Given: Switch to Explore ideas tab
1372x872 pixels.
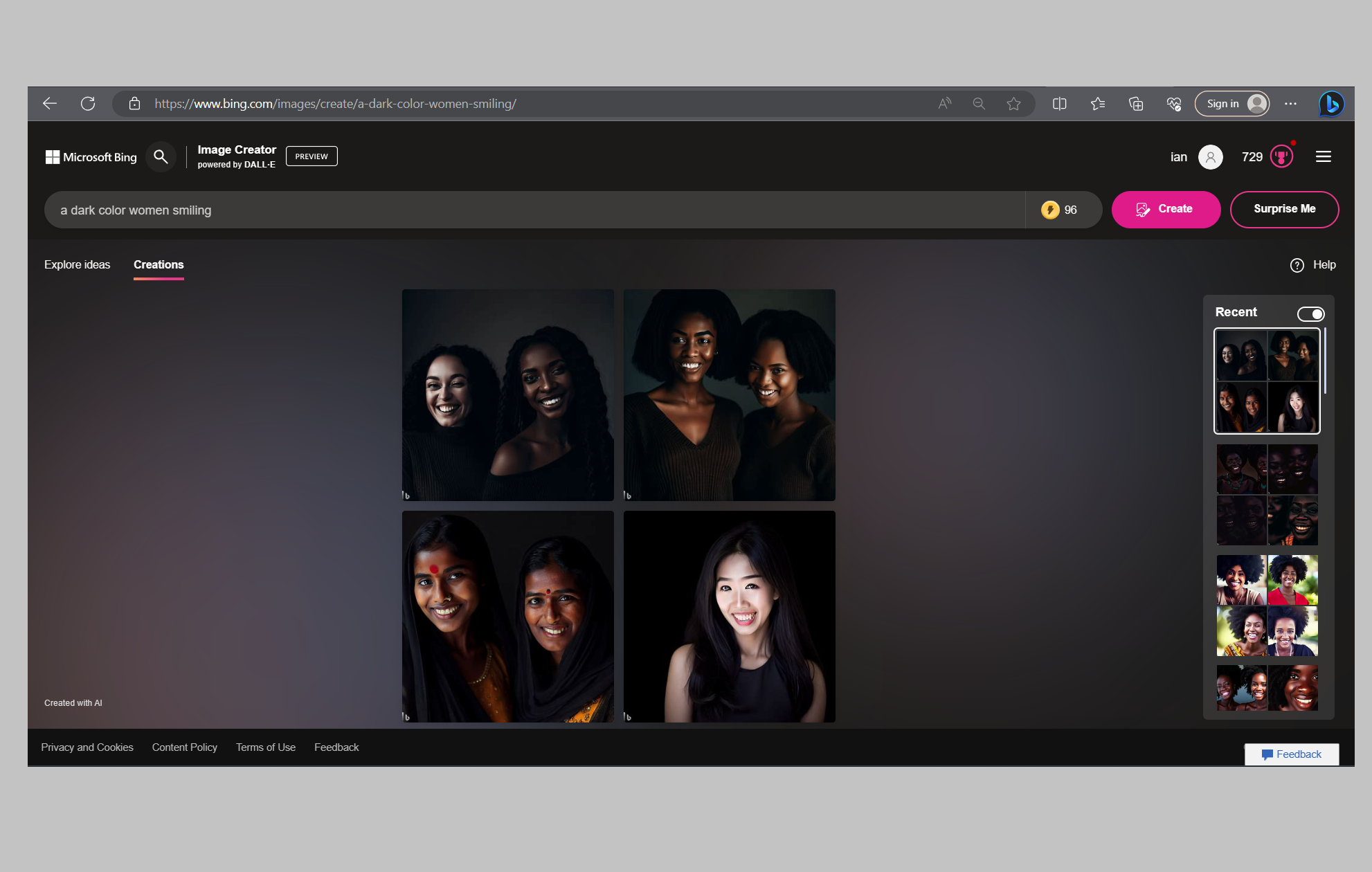Looking at the screenshot, I should coord(77,265).
